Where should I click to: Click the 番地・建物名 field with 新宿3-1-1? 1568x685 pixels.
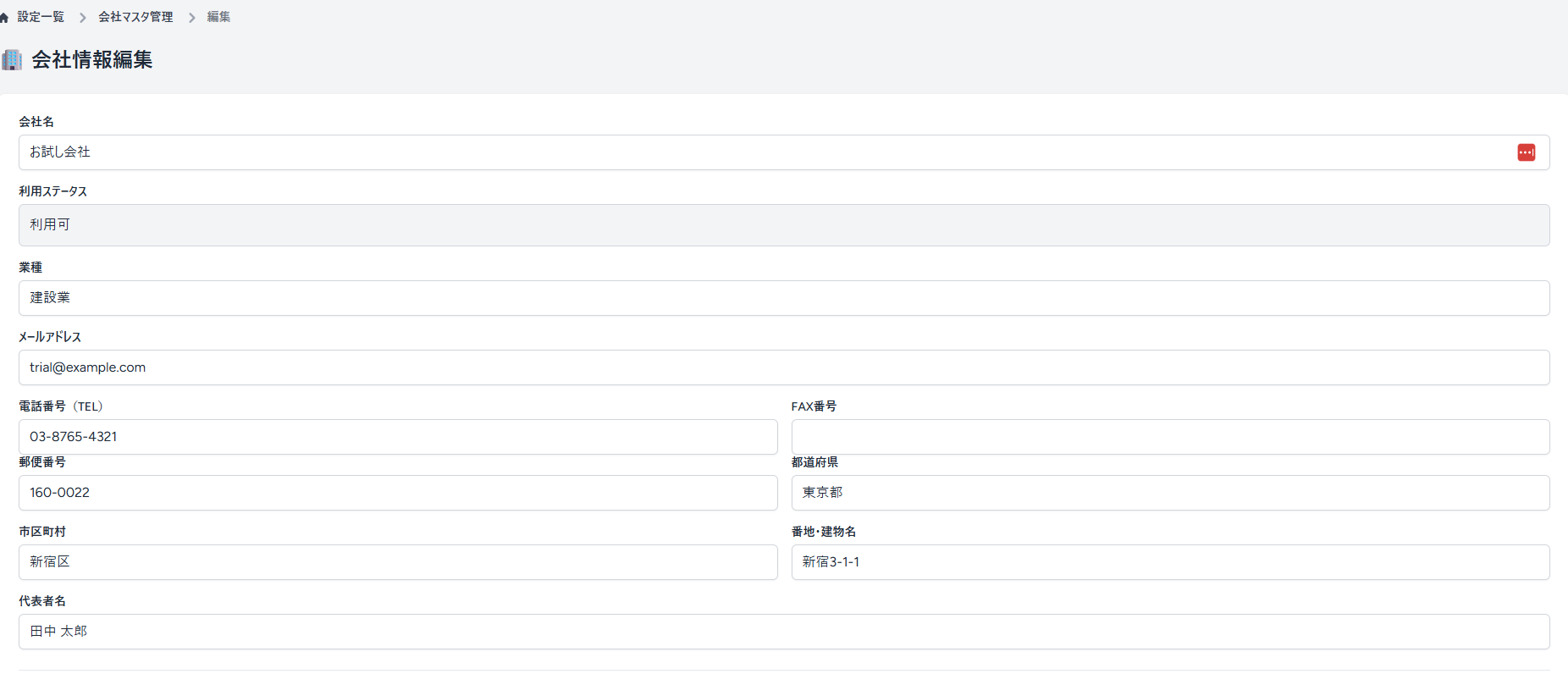[1170, 562]
